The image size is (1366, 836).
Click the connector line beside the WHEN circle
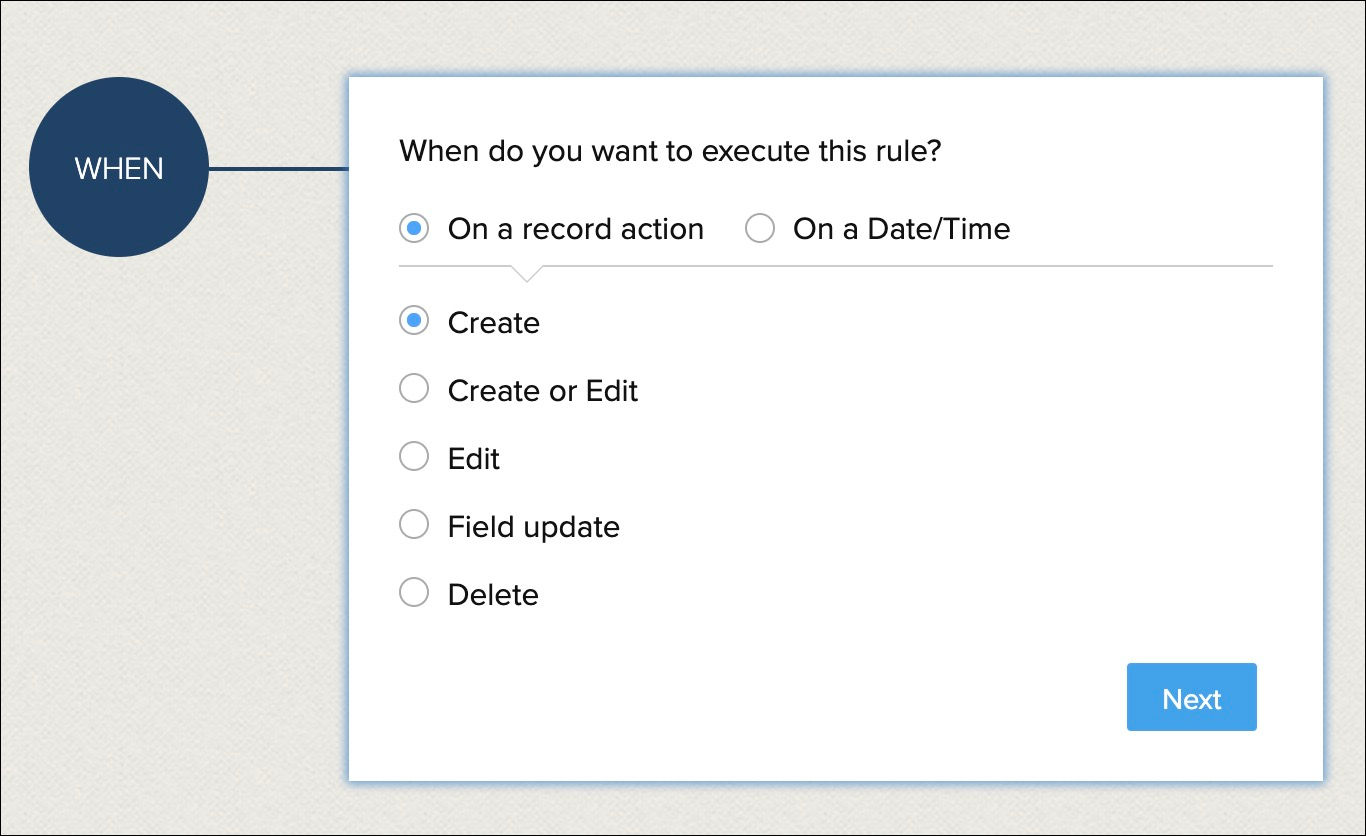278,169
